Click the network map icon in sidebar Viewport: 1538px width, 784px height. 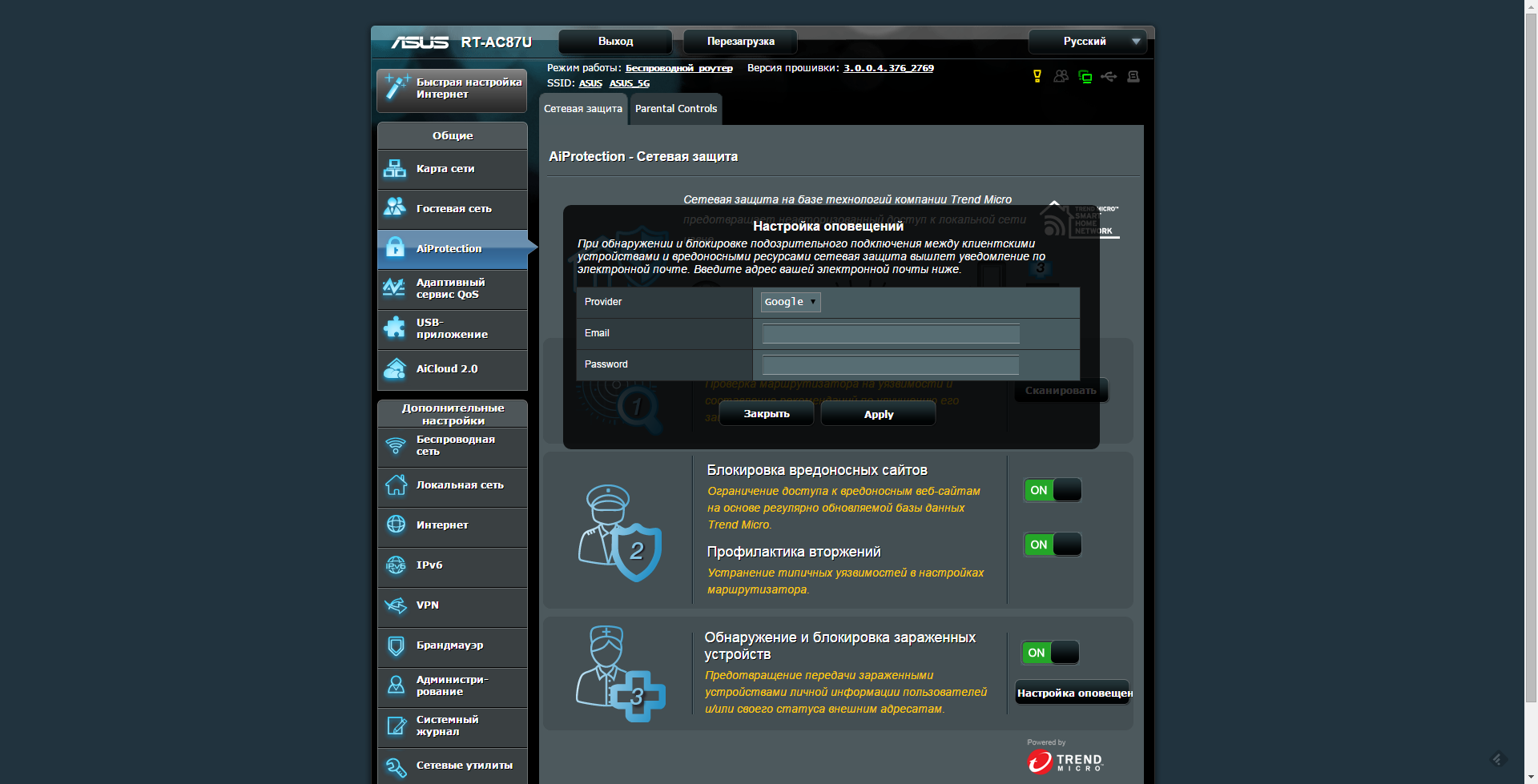395,169
